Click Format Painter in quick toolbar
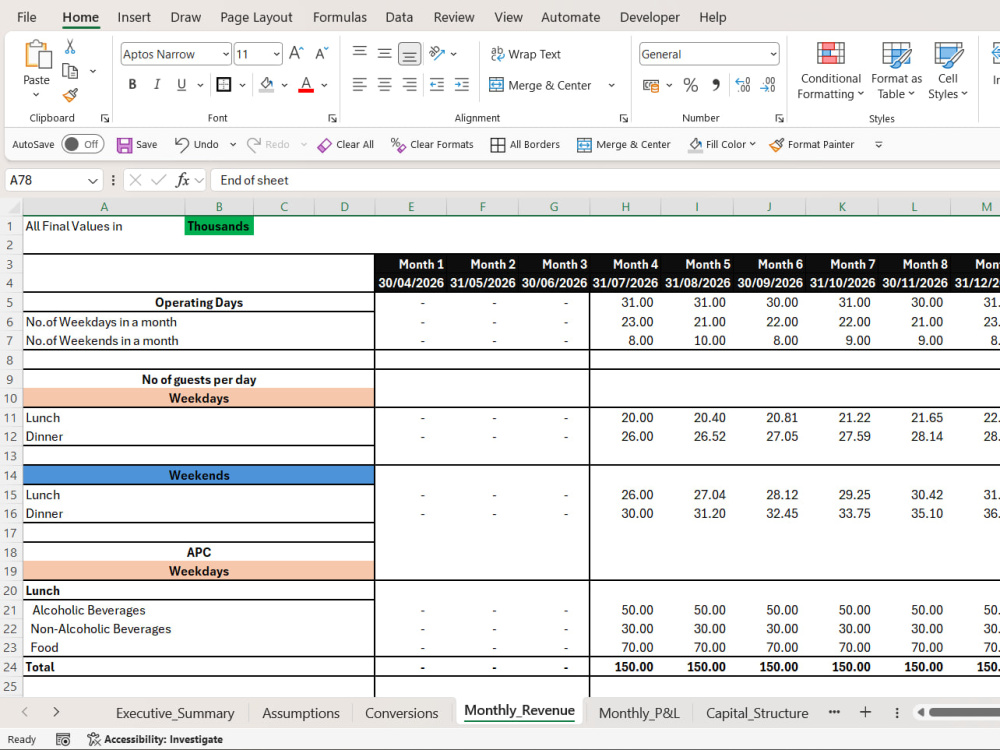The width and height of the screenshot is (1000, 750). click(x=811, y=145)
